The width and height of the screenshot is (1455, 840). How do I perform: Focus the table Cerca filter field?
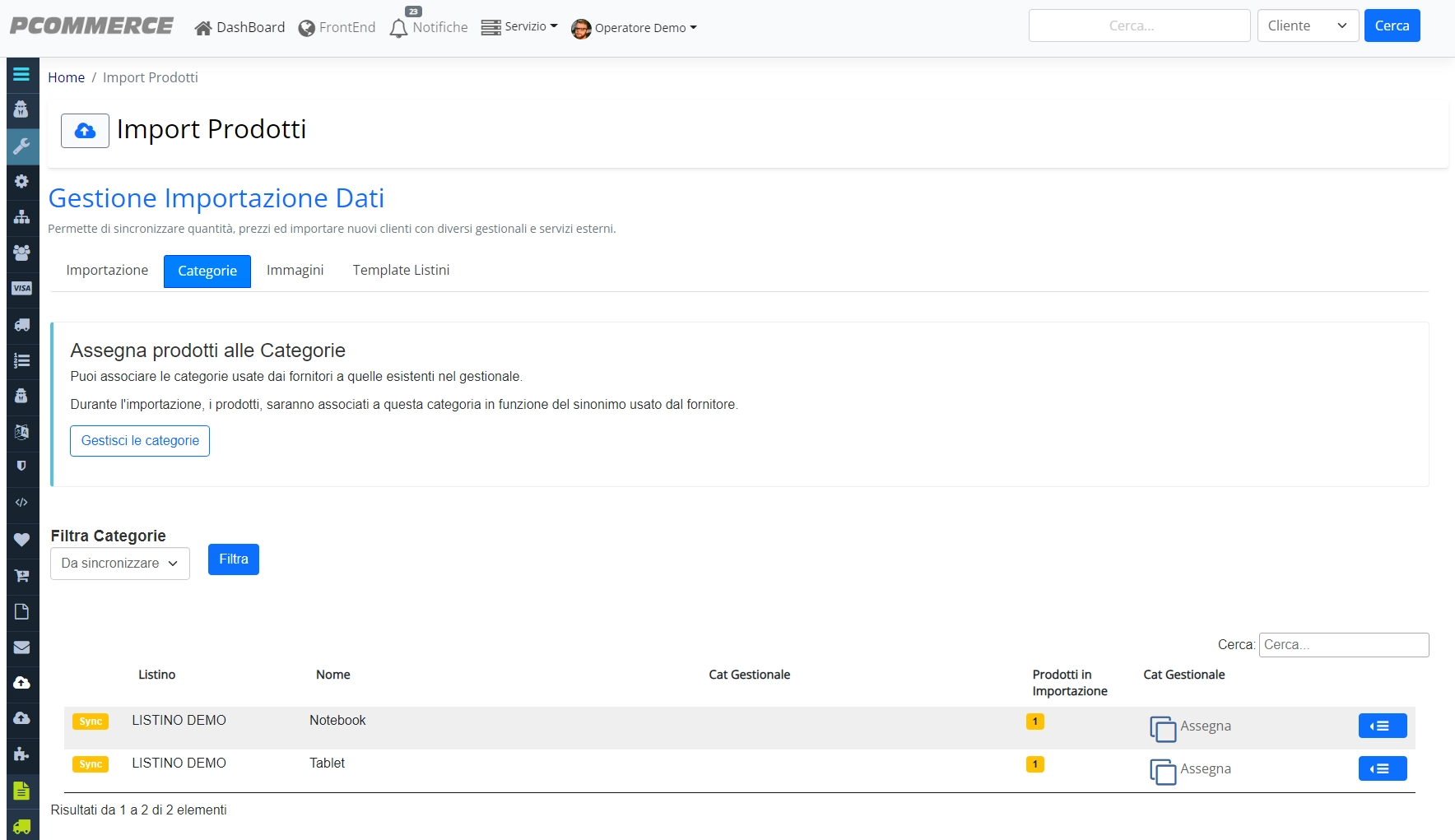click(1344, 645)
